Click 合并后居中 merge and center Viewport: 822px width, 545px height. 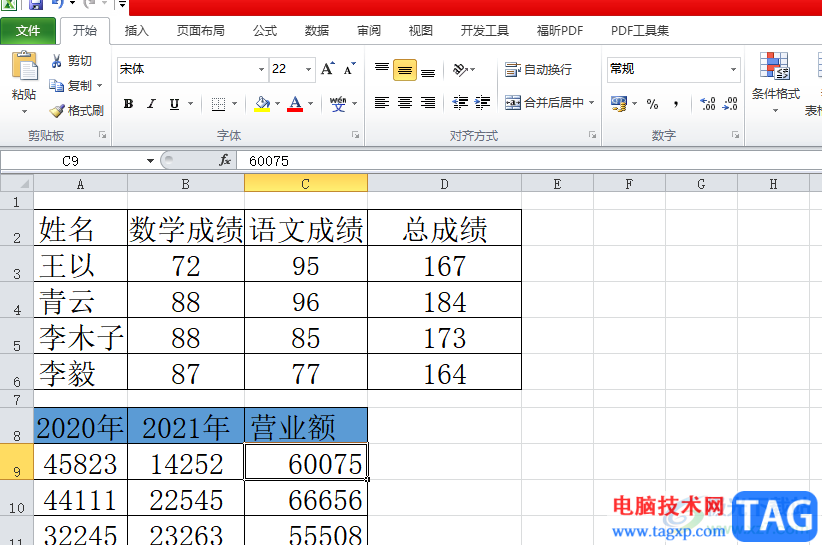544,103
